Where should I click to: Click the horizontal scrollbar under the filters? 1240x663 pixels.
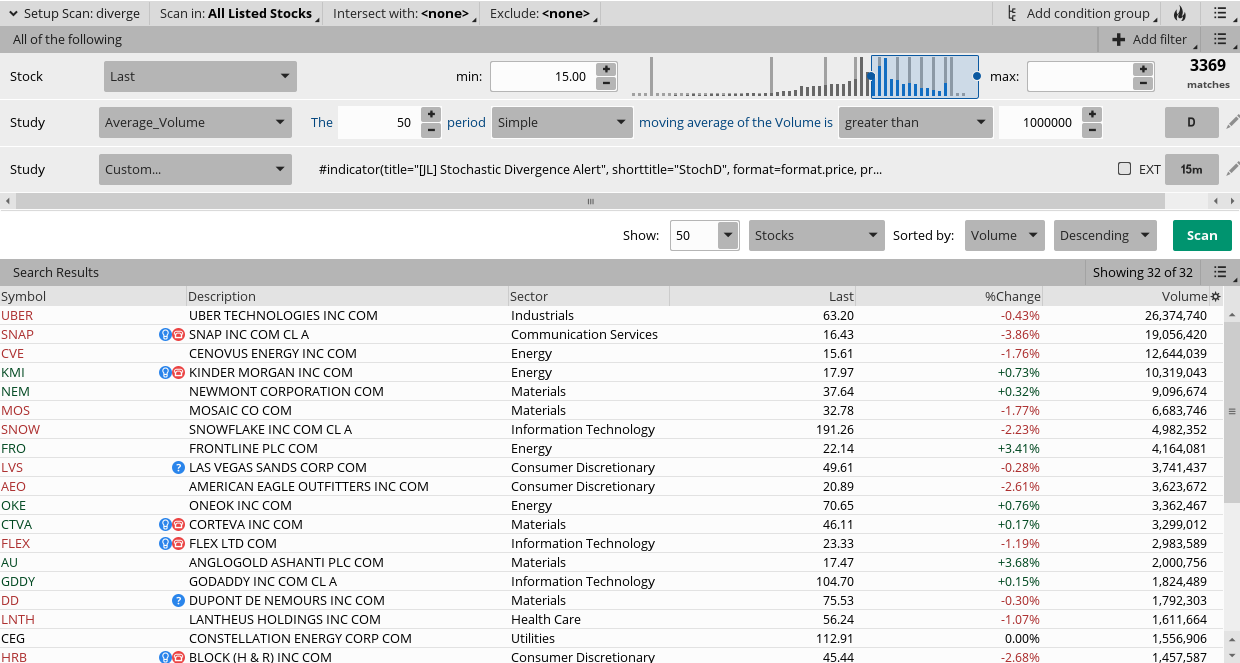(590, 201)
